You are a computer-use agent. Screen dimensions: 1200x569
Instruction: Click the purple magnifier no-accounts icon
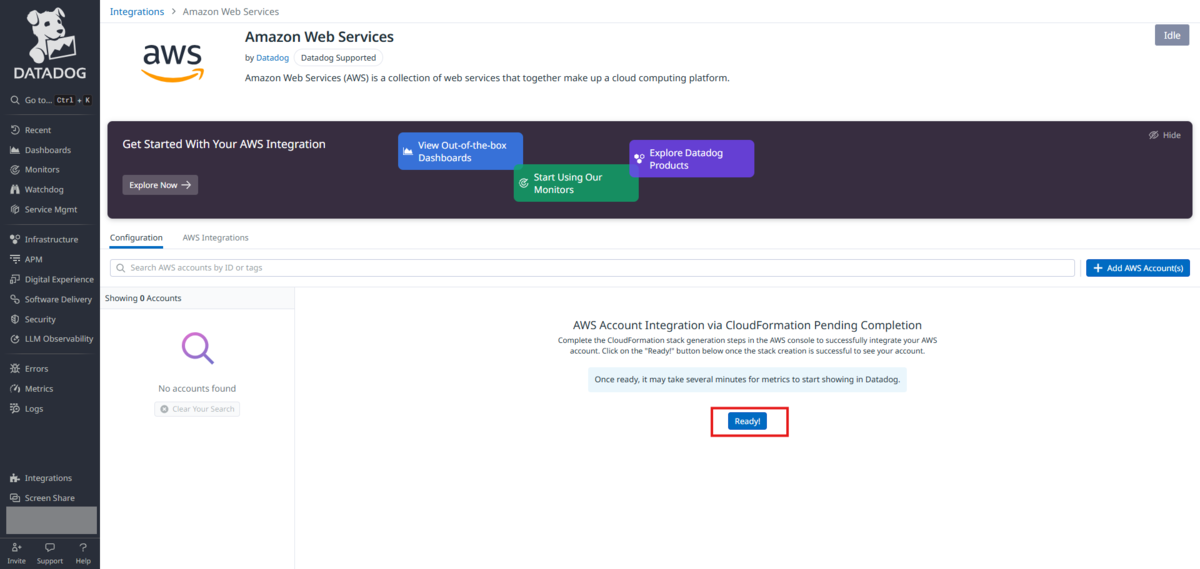[197, 349]
